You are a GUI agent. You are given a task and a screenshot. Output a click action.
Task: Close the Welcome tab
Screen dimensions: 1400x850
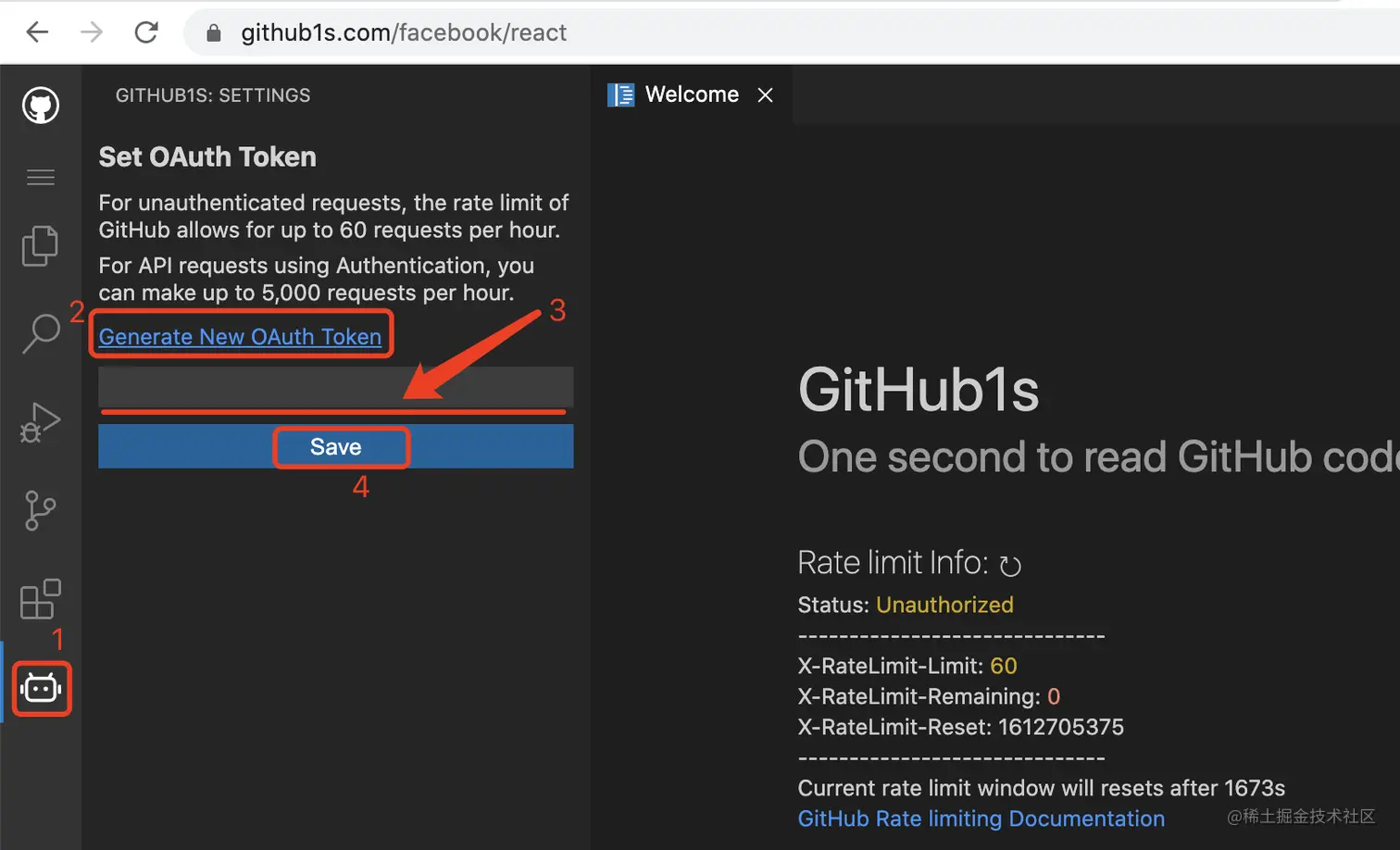tap(765, 94)
